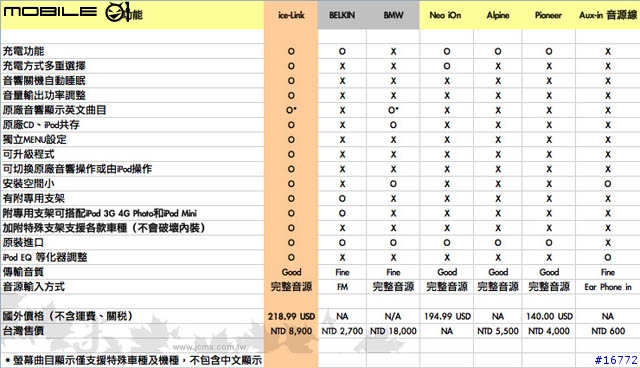Click the Neo iOn NA in 台灣售價 row
Image resolution: width=640 pixels, height=368 pixels.
(447, 331)
